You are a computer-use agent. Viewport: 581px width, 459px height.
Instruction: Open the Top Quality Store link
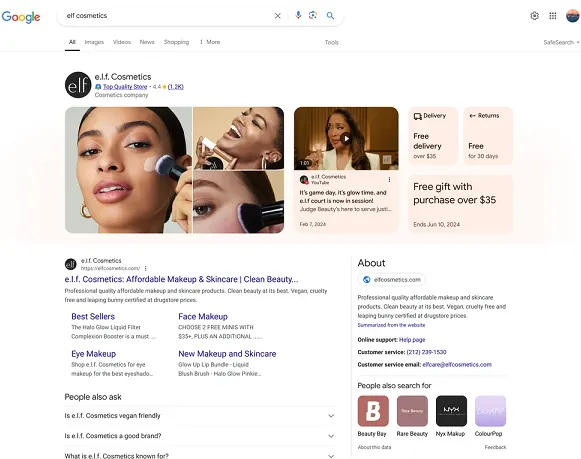click(125, 87)
